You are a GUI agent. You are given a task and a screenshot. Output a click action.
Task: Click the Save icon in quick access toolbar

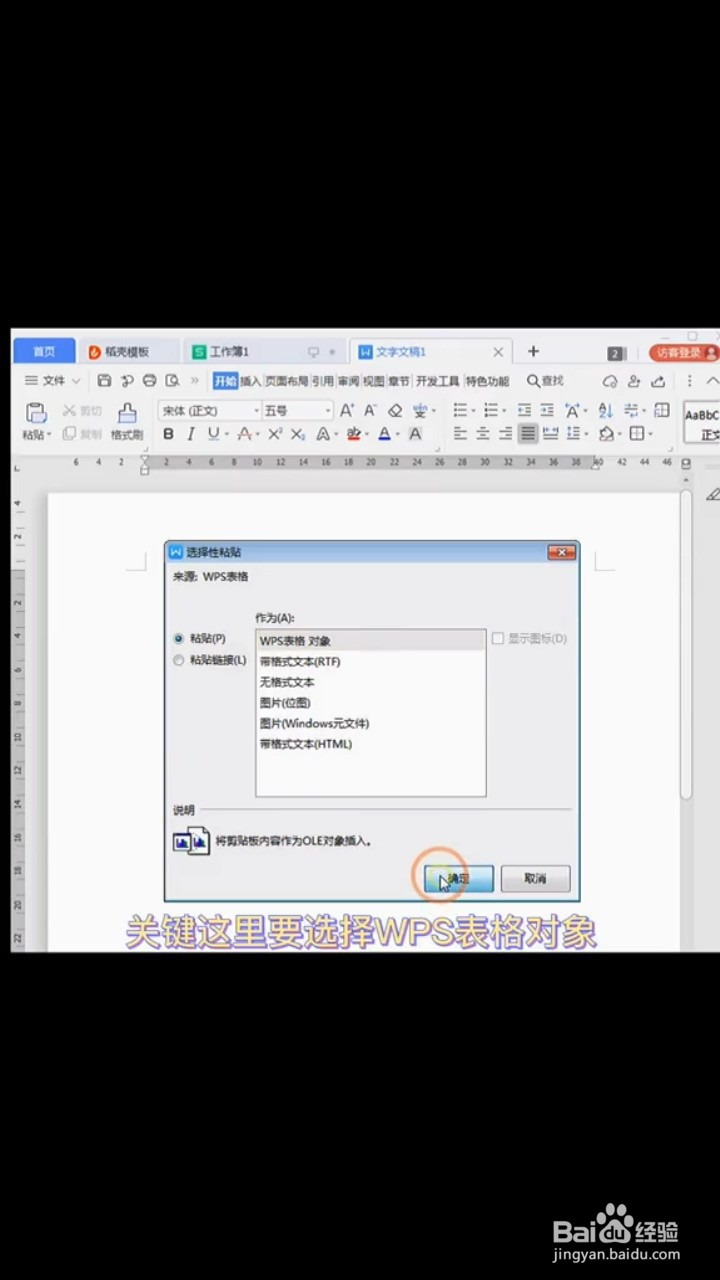105,381
